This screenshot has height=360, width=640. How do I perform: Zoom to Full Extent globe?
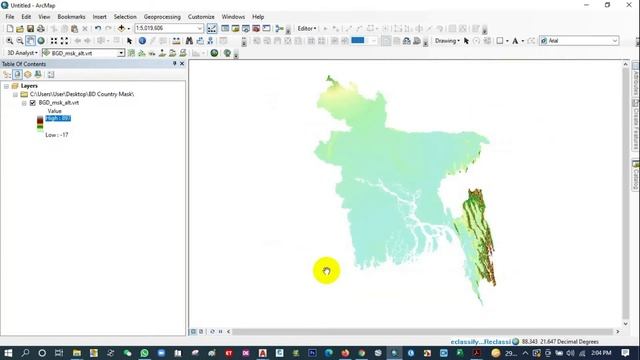pos(41,41)
